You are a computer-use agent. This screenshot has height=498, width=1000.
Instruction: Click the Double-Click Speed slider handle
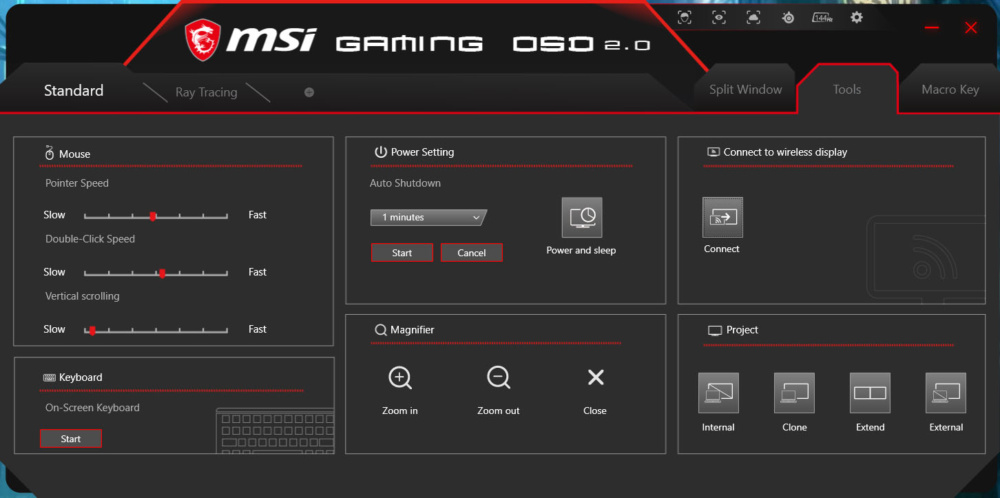pyautogui.click(x=162, y=273)
